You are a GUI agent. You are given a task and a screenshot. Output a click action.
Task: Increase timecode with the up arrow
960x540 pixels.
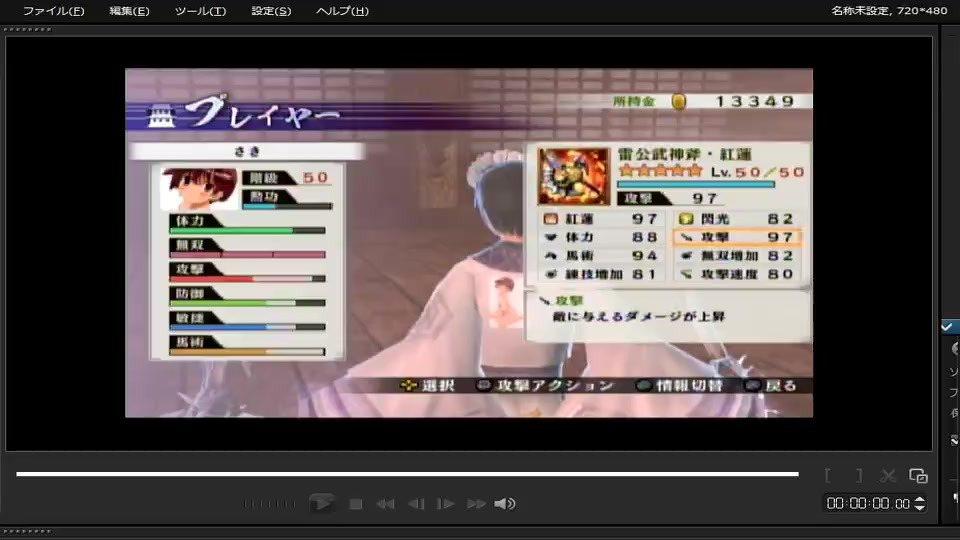click(x=920, y=500)
